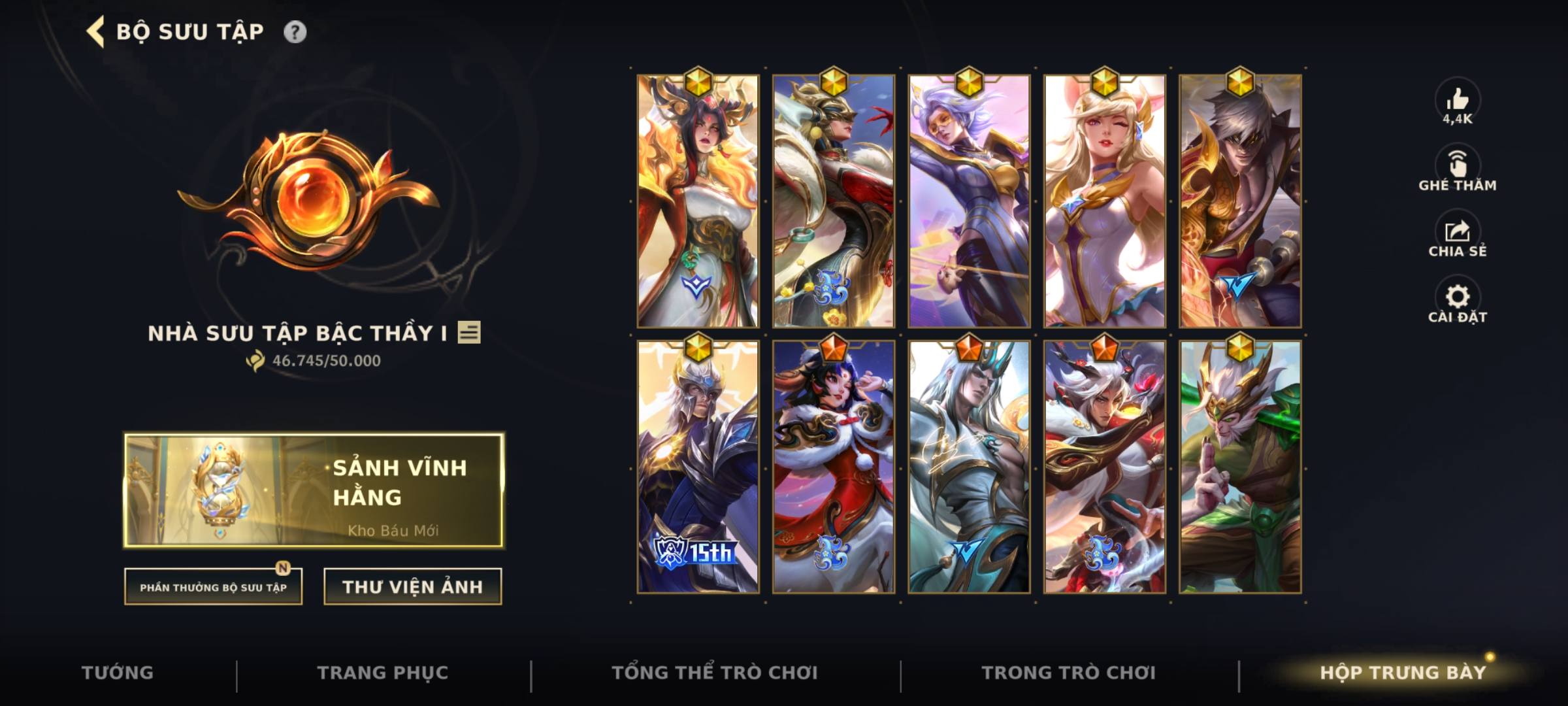Select the skin card with the 15th badge
The image size is (1568, 706).
(x=698, y=467)
